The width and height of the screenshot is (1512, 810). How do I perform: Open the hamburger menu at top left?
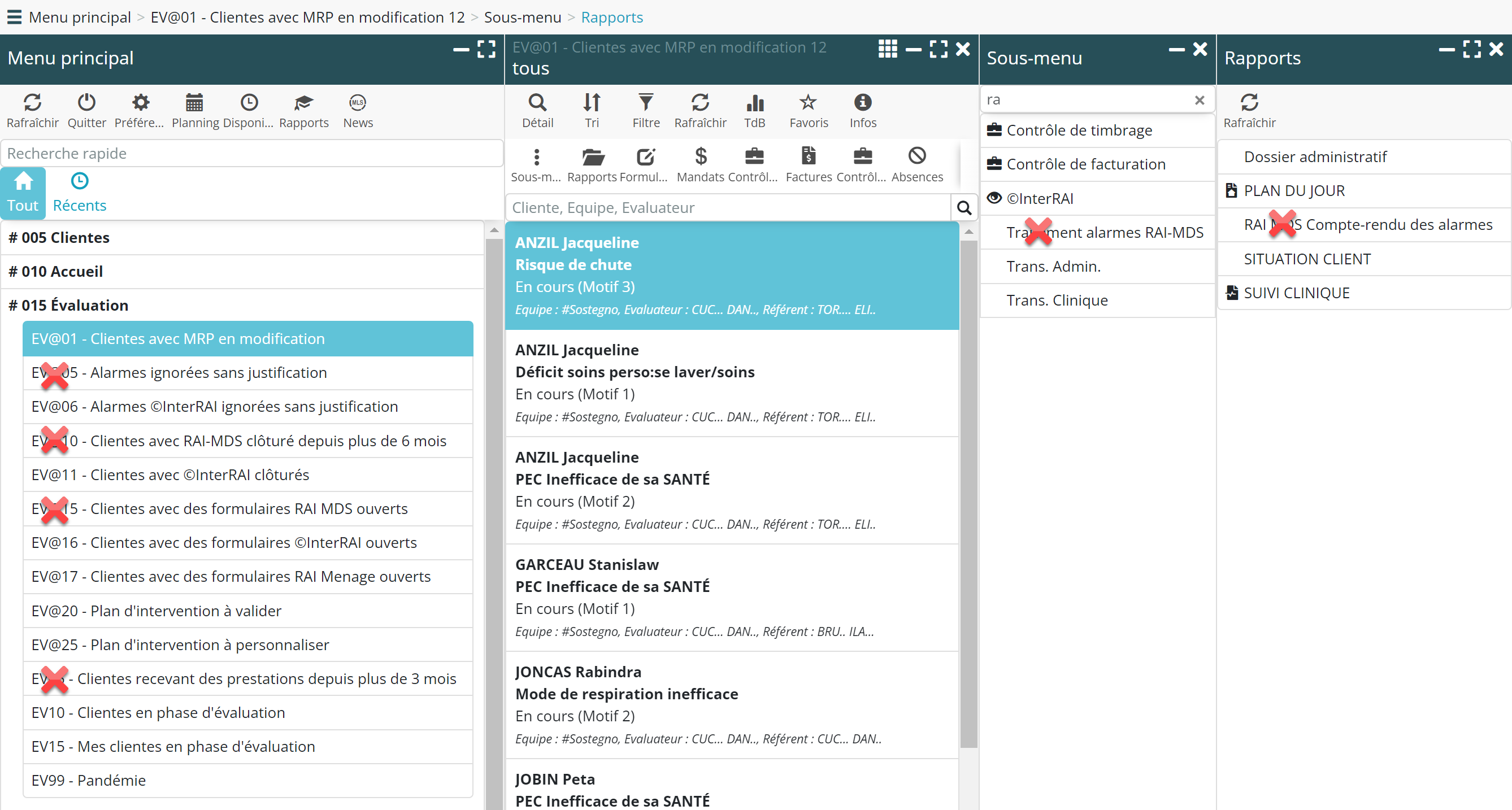[14, 17]
